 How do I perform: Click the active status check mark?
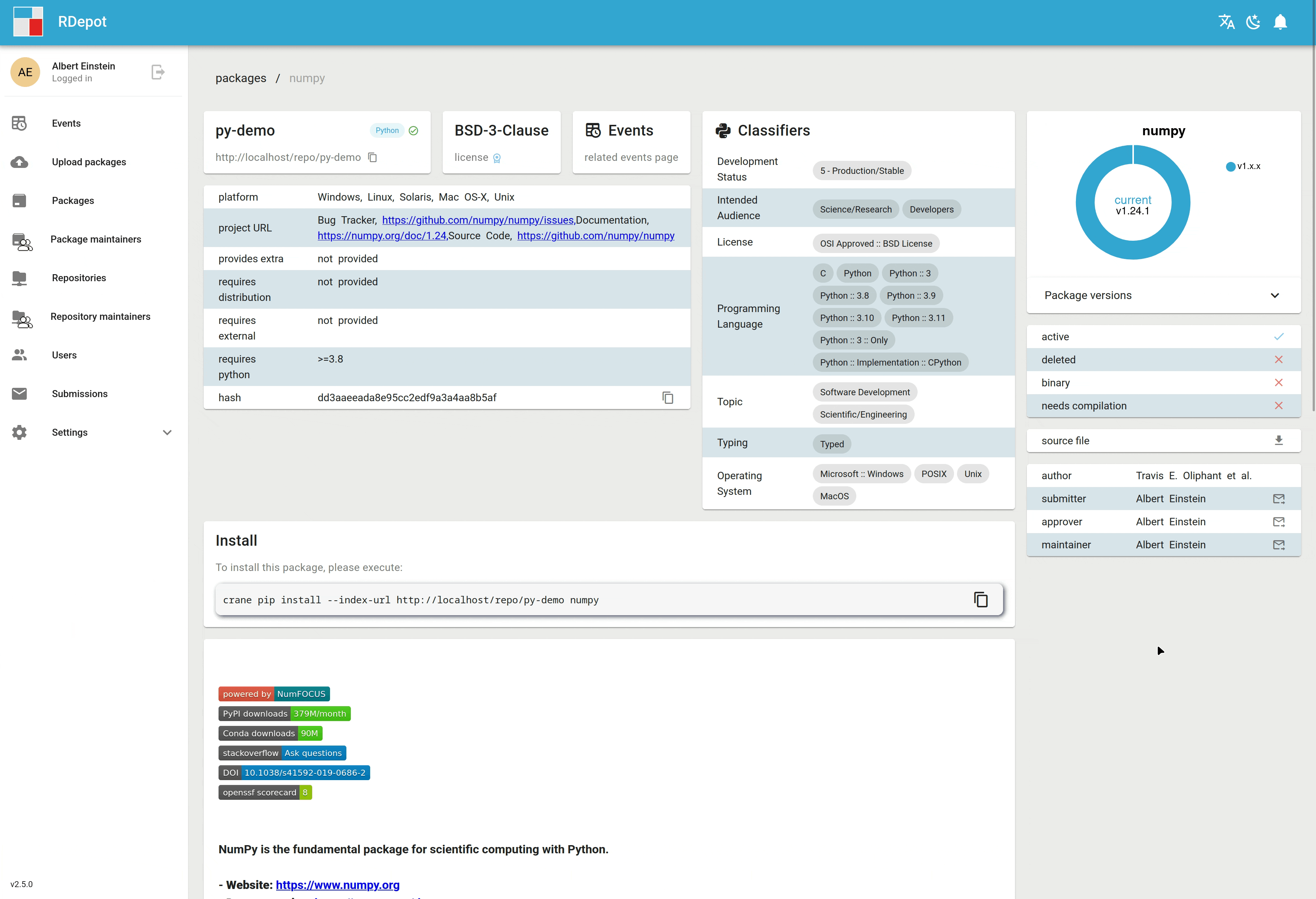1278,337
